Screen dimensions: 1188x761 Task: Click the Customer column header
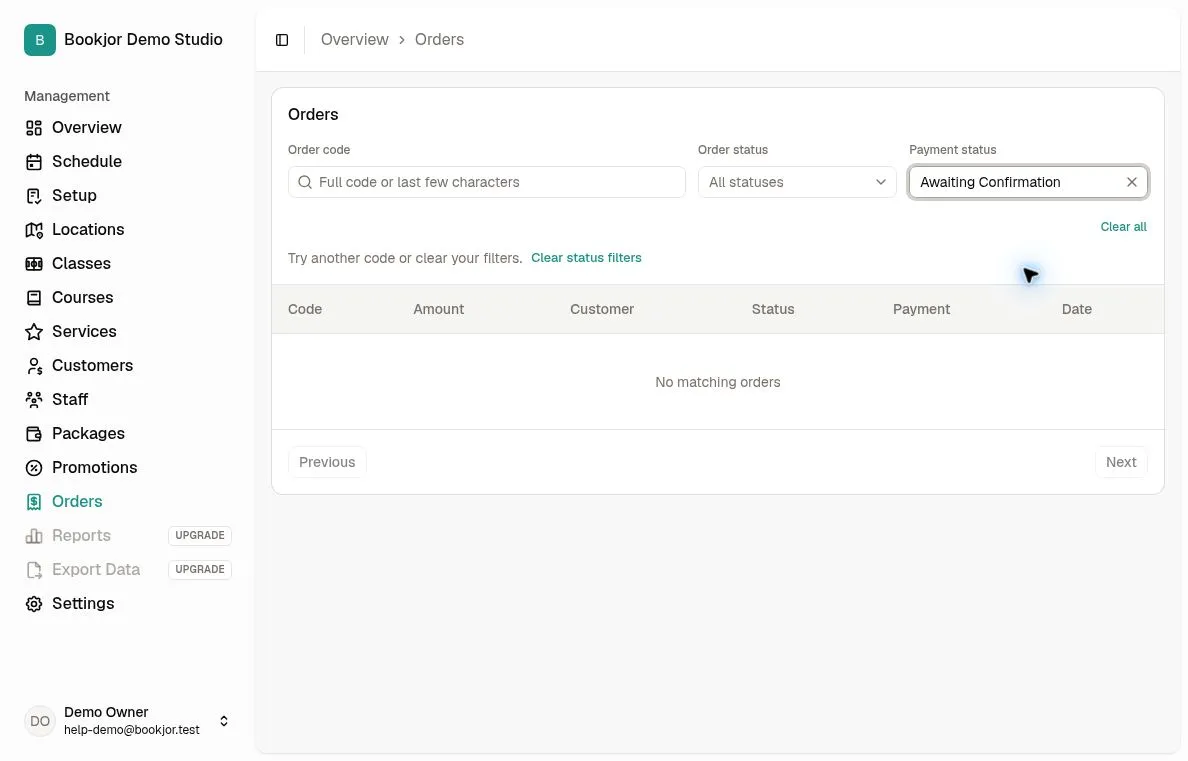(602, 310)
